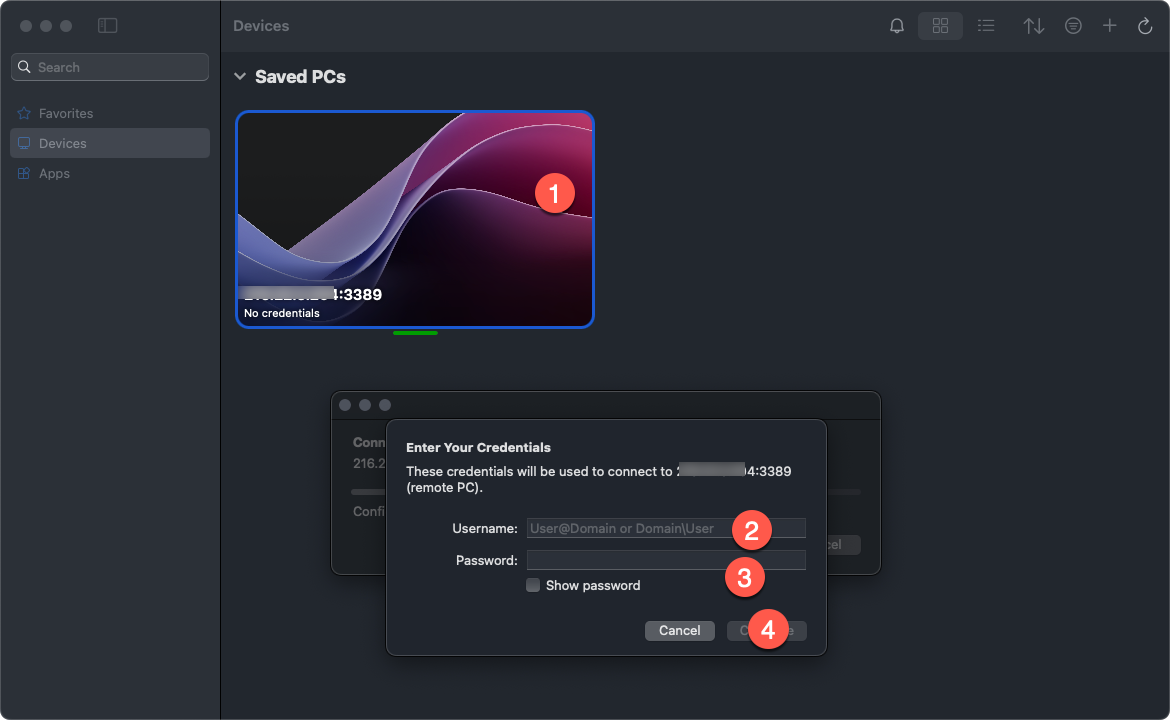The width and height of the screenshot is (1170, 720).
Task: Click Continue in the credentials dialog
Action: [766, 630]
